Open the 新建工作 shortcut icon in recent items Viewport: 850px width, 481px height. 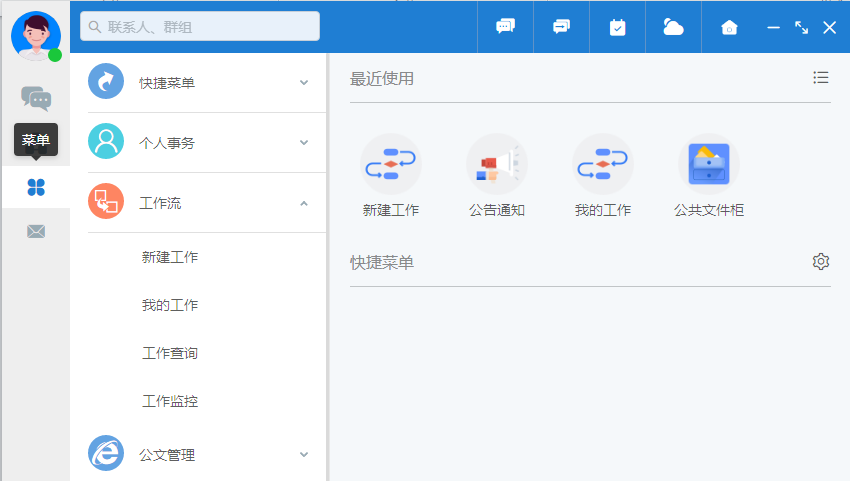point(391,164)
